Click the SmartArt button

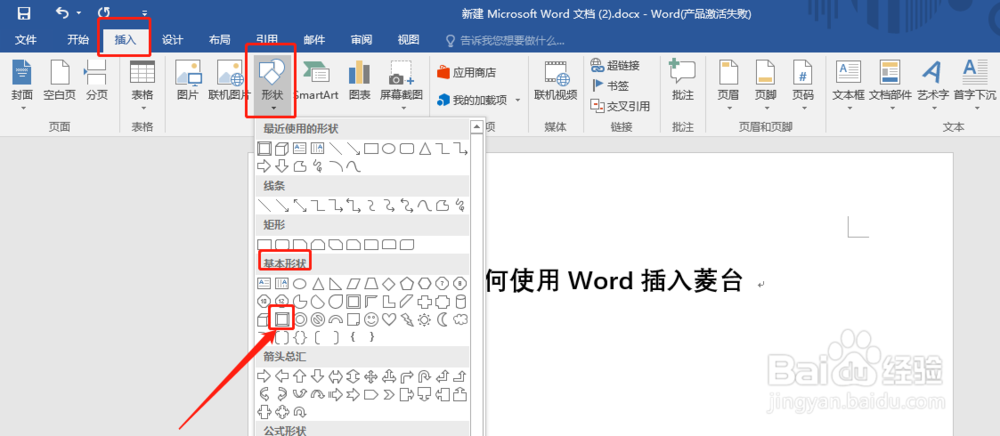pos(316,81)
